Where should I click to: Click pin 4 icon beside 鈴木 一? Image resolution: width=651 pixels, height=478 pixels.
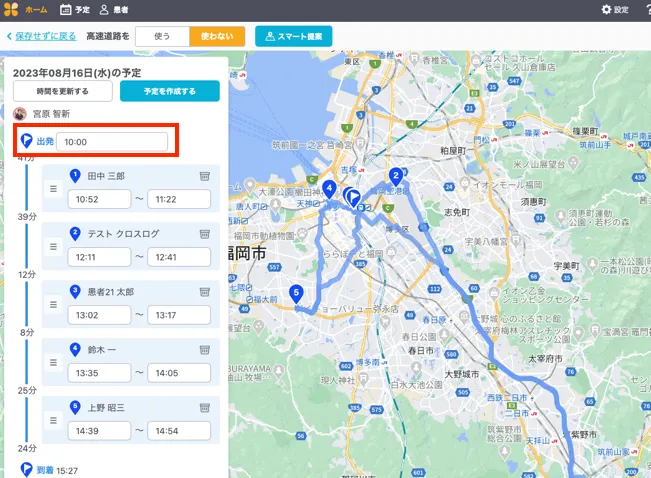(75, 349)
